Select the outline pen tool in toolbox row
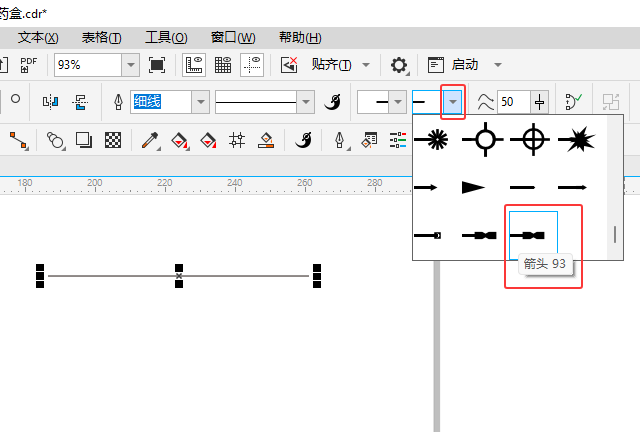Image resolution: width=640 pixels, height=432 pixels. coord(340,141)
